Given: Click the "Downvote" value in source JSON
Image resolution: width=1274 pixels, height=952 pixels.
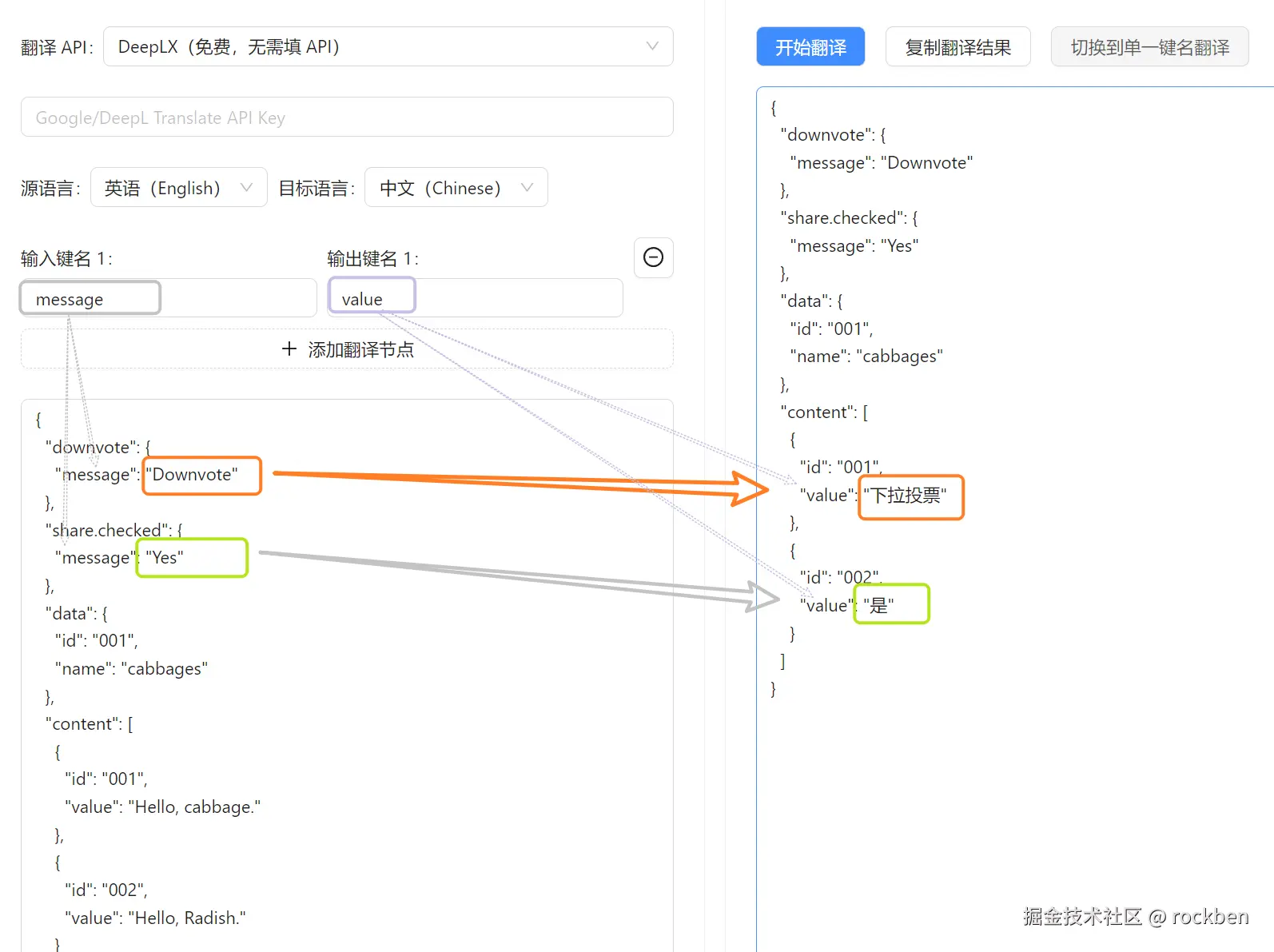Looking at the screenshot, I should click(x=195, y=475).
